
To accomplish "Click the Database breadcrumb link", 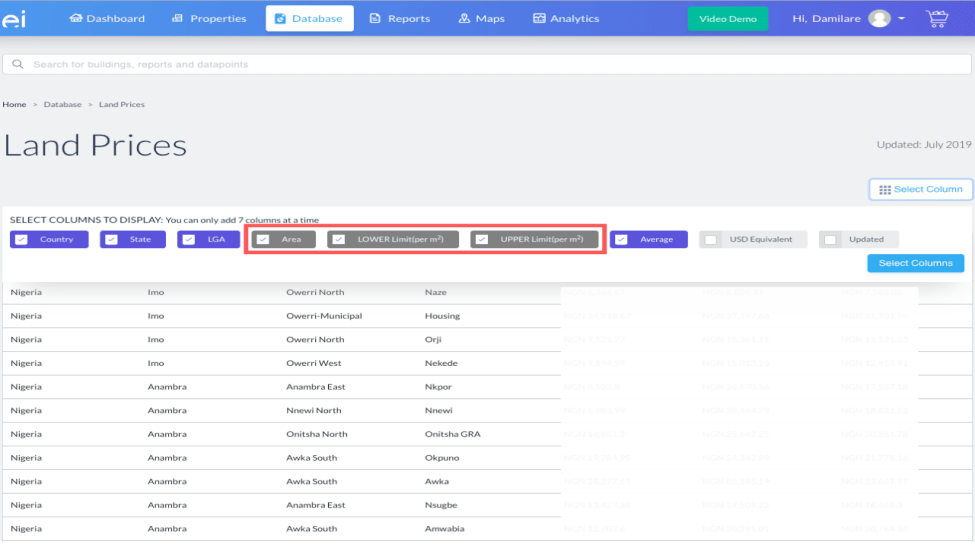I will click(62, 104).
